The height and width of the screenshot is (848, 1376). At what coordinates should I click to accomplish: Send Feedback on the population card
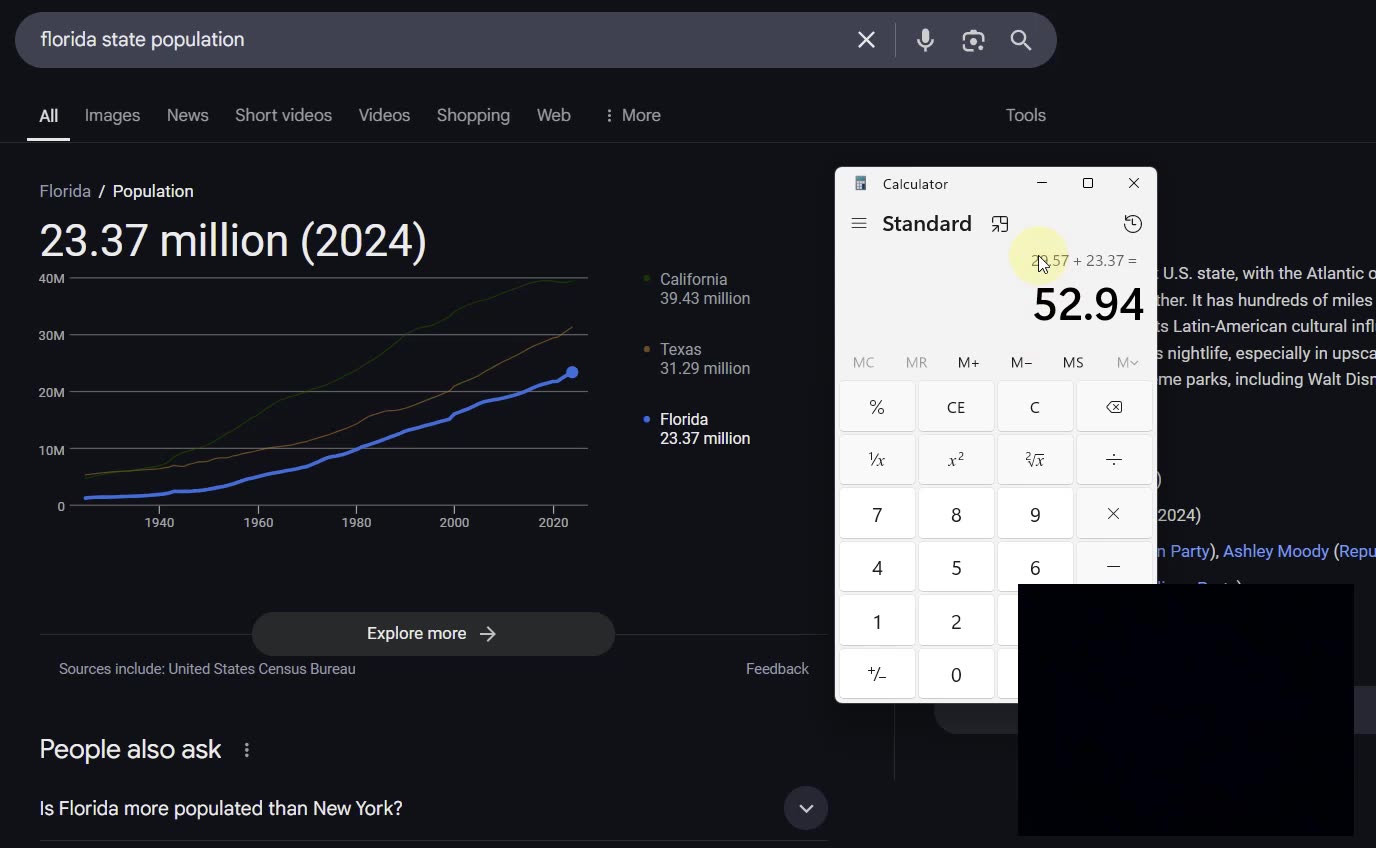click(777, 669)
